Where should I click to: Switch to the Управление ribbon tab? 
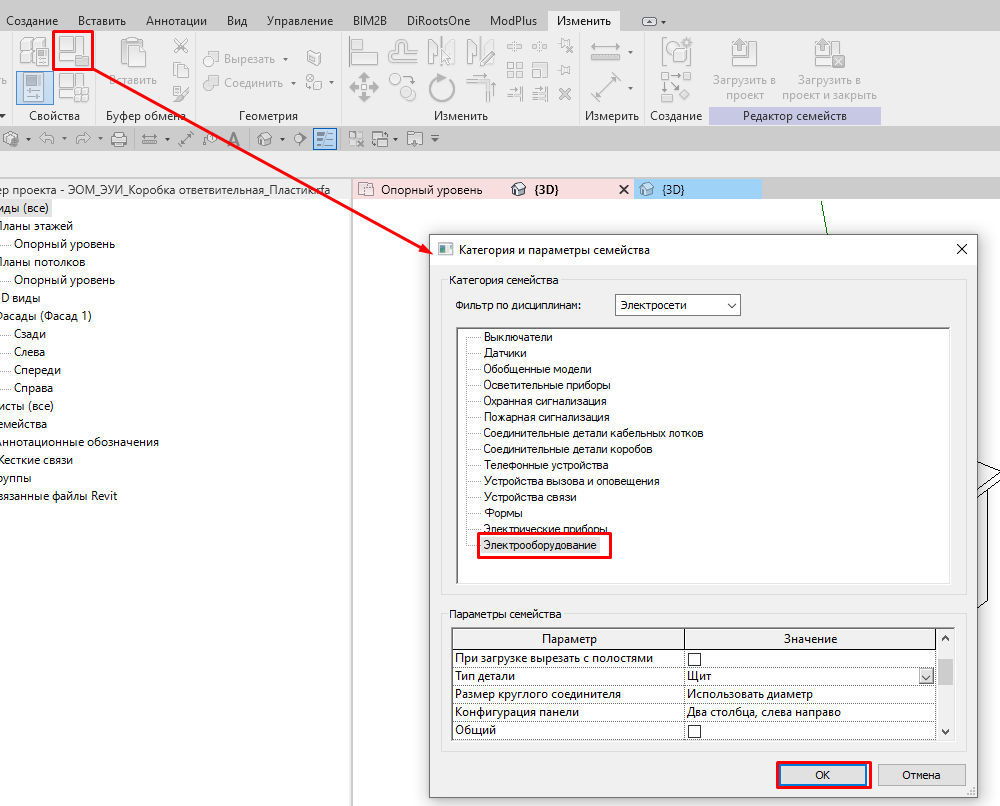(x=300, y=20)
